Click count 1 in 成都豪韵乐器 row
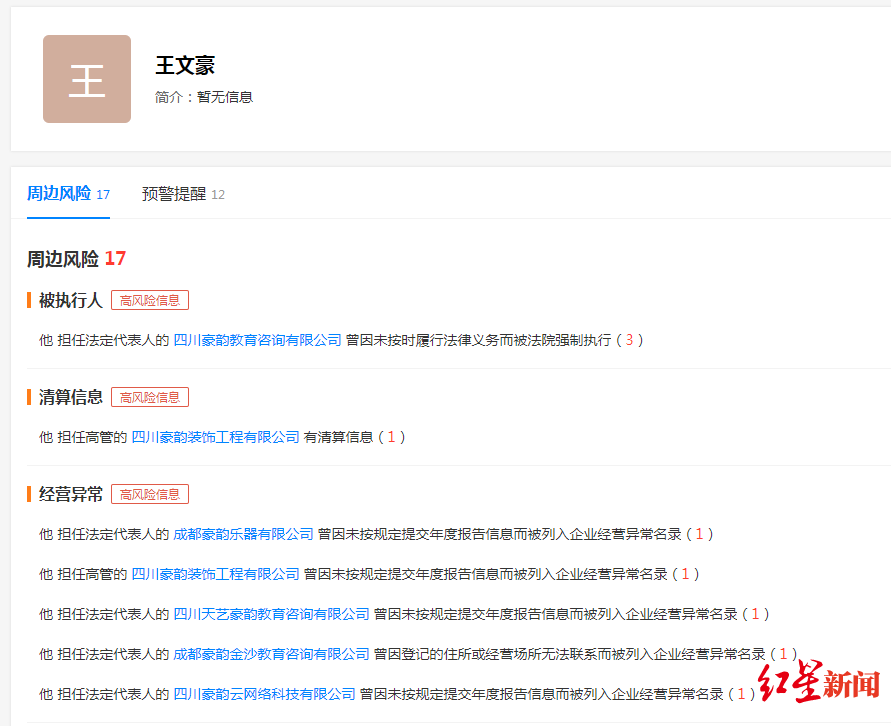Screen dimensions: 891x726 (x=699, y=535)
